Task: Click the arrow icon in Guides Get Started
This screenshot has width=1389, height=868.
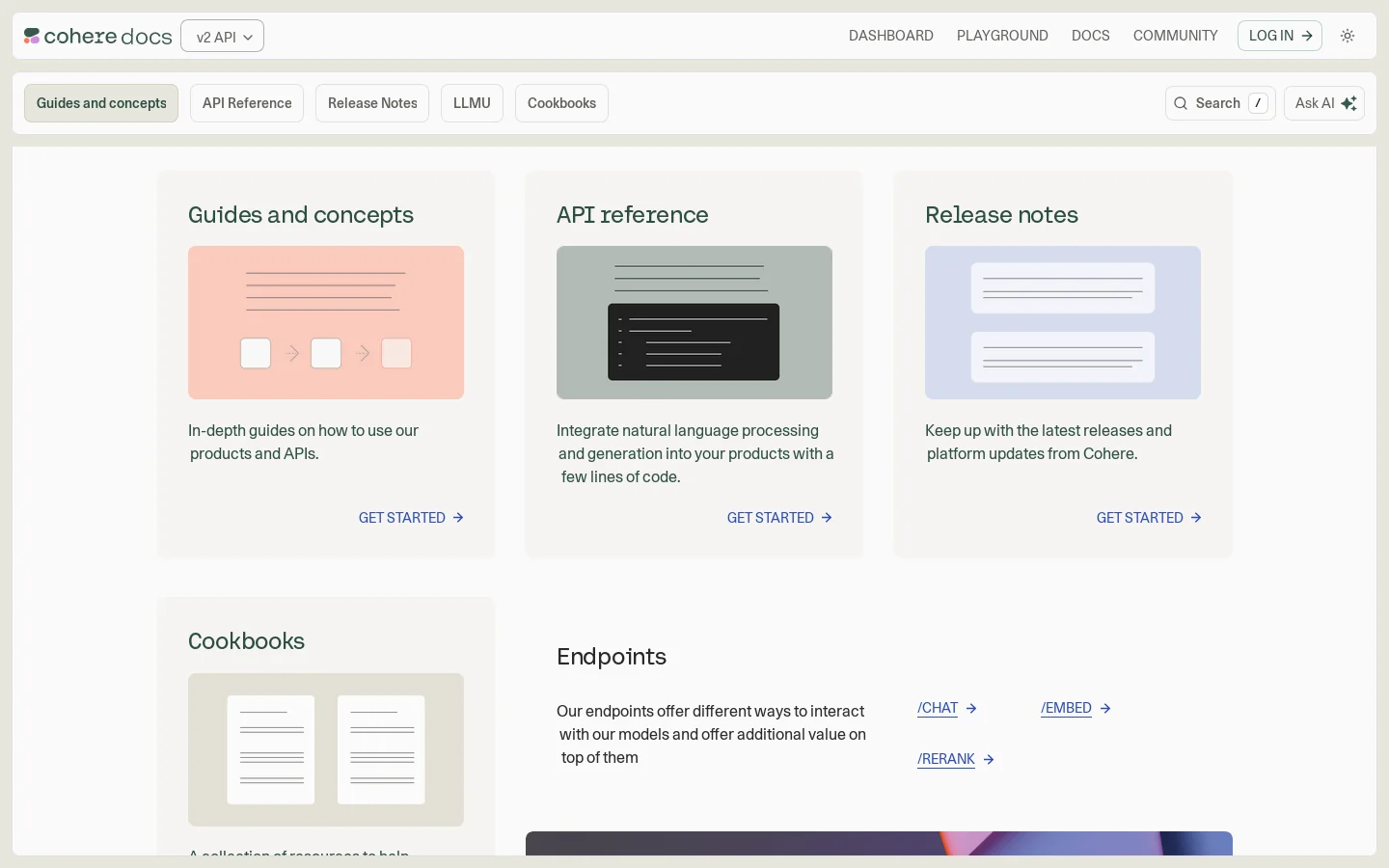Action: point(458,518)
